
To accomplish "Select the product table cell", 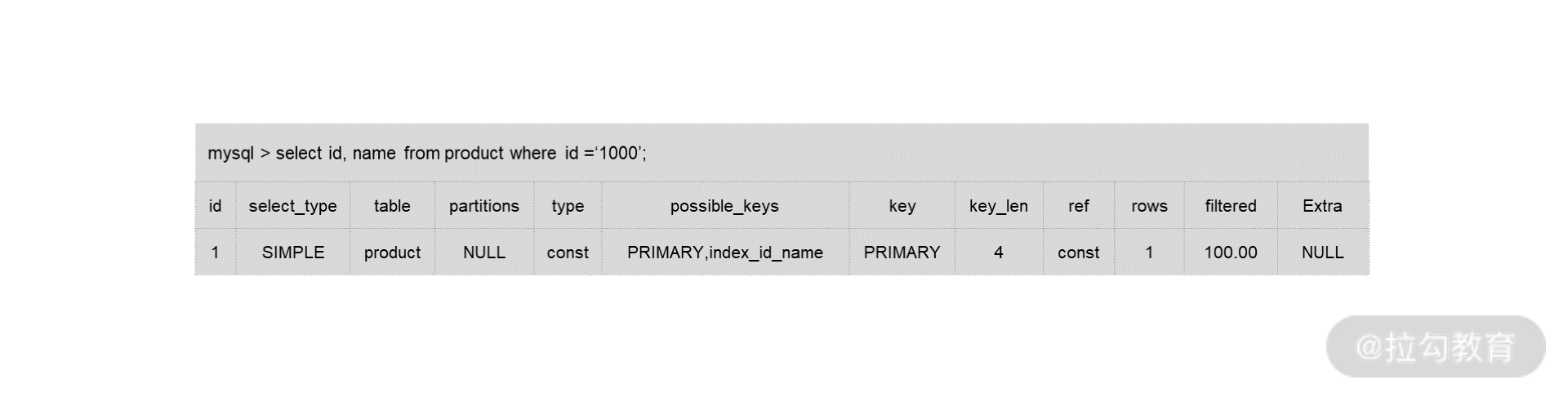I will click(x=392, y=253).
